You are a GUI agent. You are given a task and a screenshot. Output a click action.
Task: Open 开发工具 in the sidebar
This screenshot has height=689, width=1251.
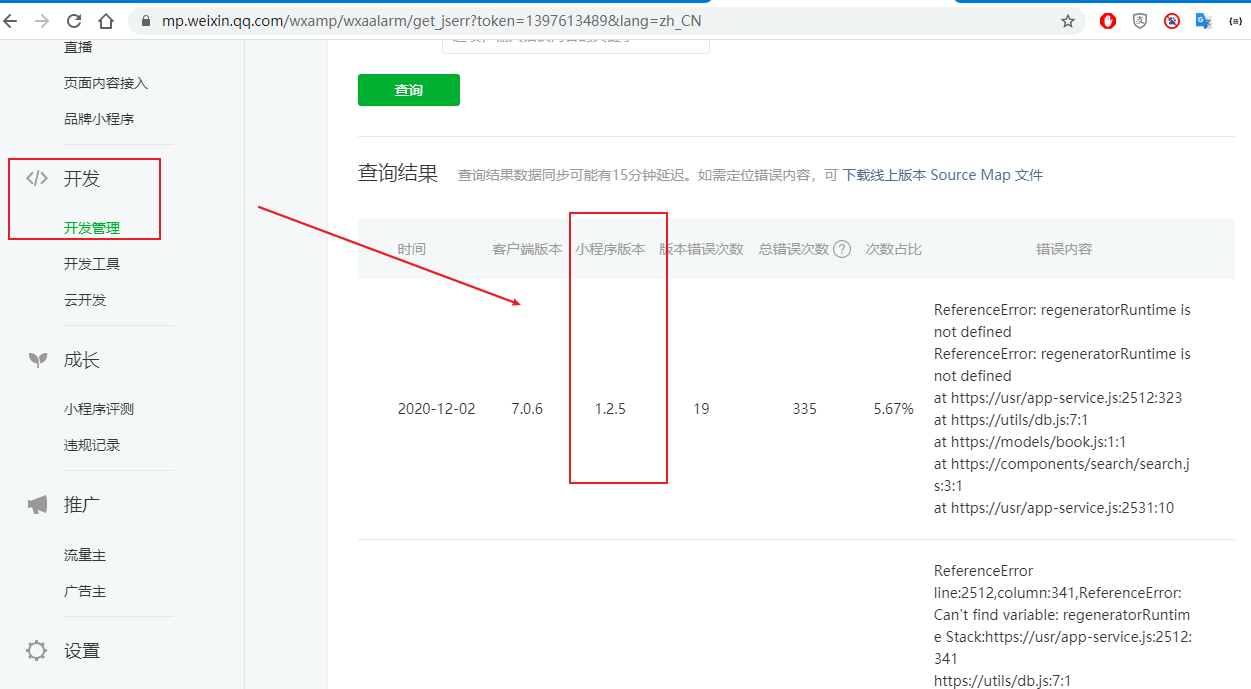pyautogui.click(x=92, y=264)
